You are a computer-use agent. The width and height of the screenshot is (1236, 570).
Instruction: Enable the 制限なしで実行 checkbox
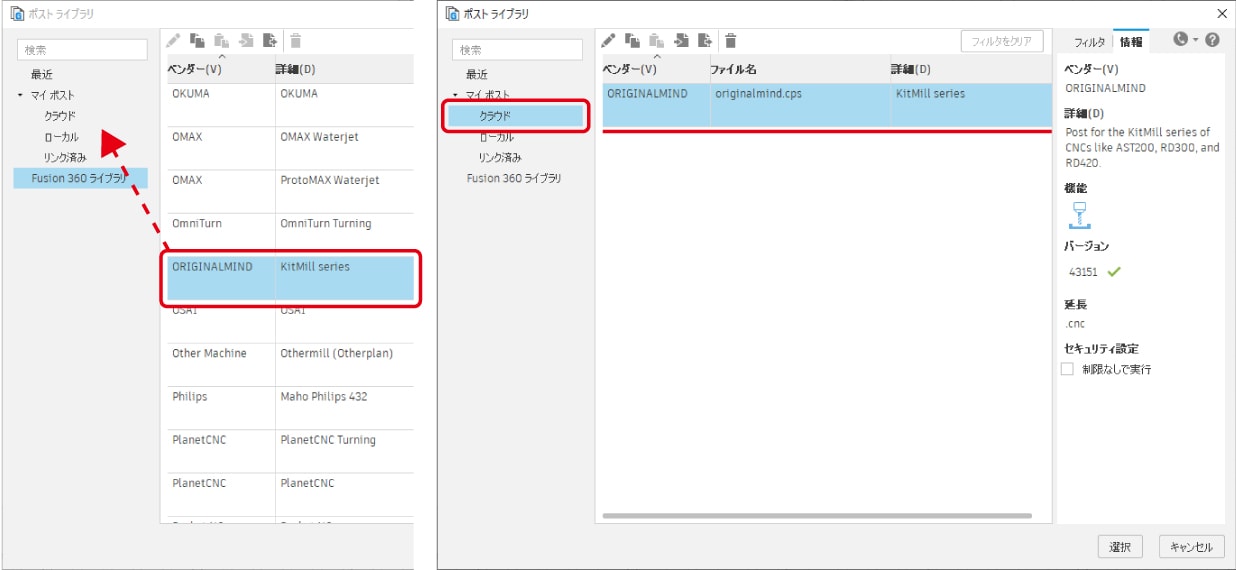(1067, 369)
